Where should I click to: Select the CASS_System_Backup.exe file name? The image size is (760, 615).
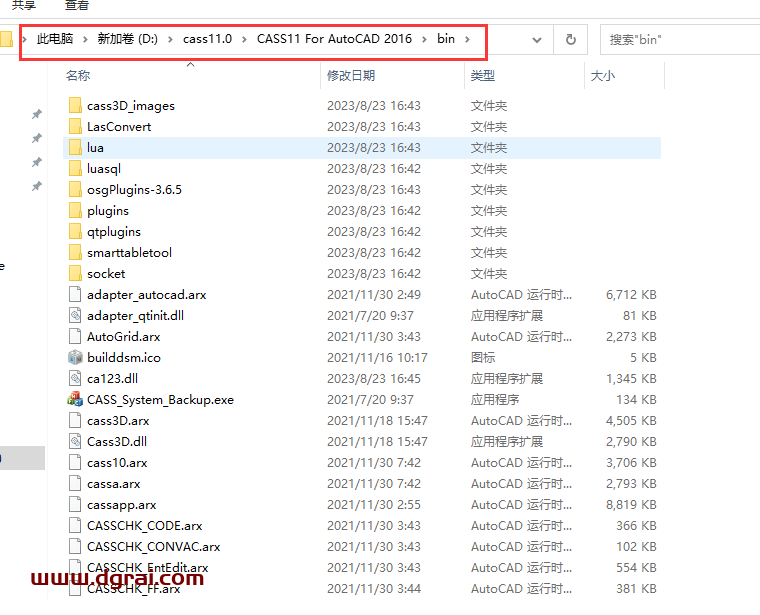click(160, 400)
